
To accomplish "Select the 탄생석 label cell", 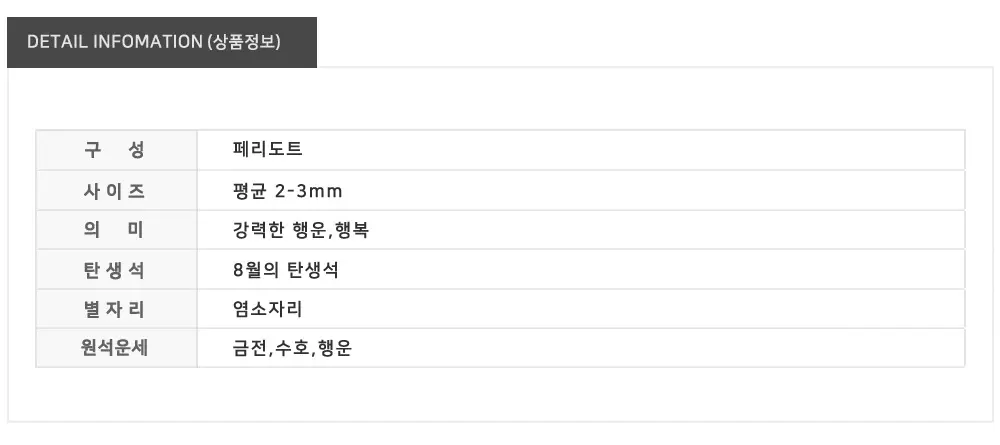I will (x=116, y=270).
